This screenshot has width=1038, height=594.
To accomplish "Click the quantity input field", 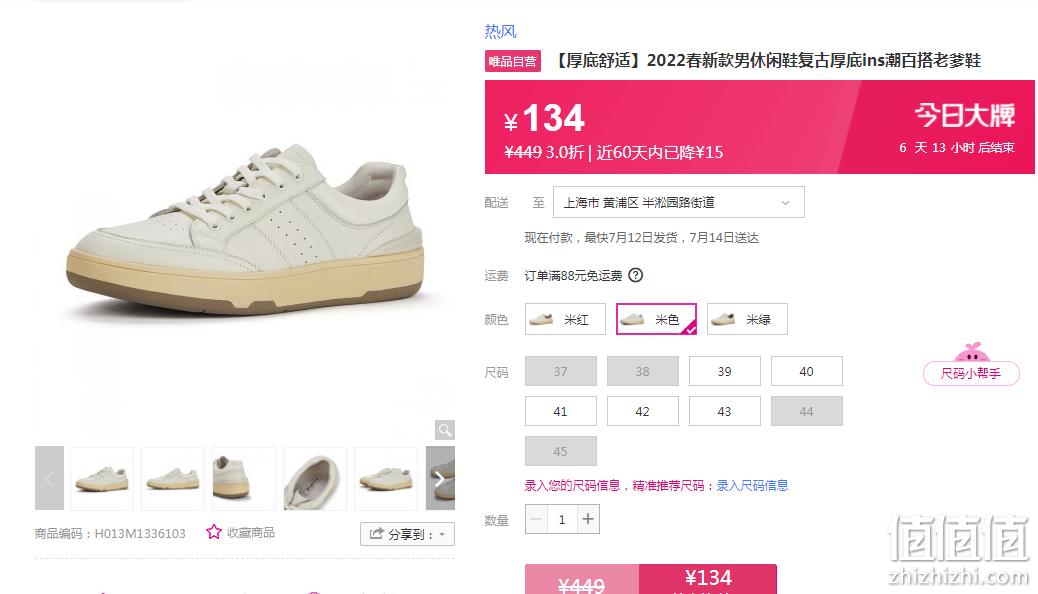I will 563,519.
